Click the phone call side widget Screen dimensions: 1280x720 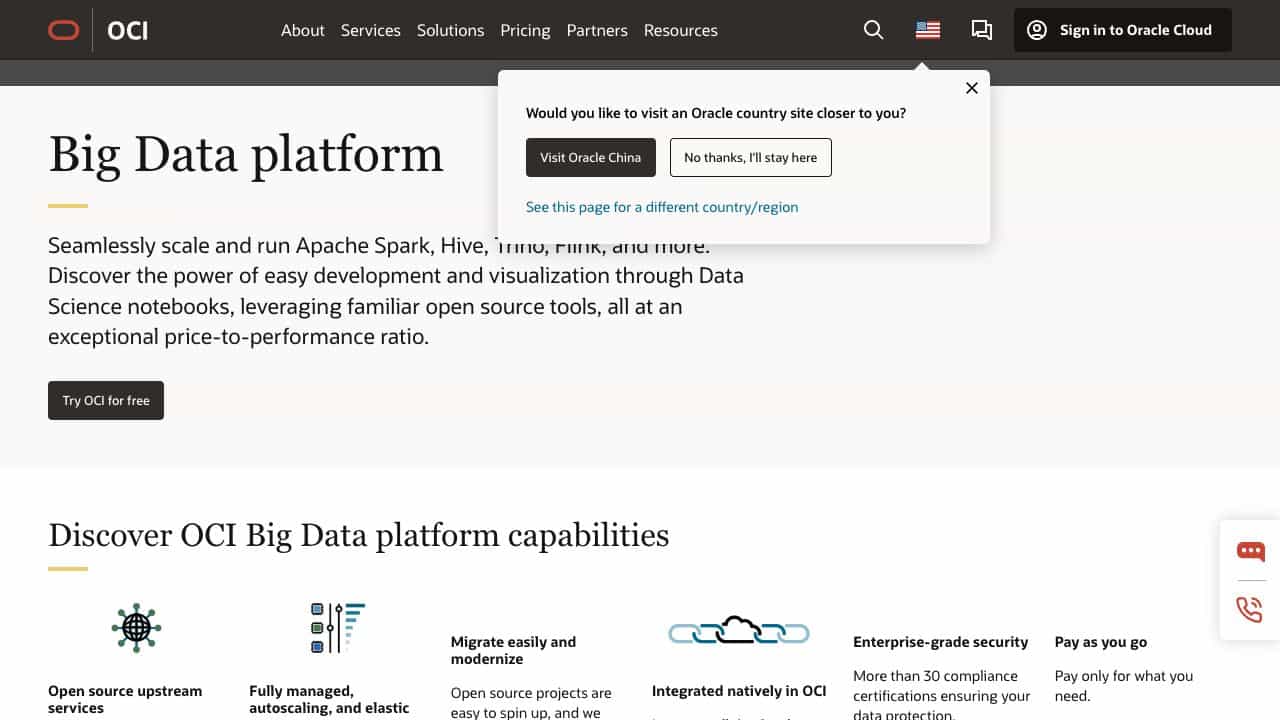(x=1250, y=609)
